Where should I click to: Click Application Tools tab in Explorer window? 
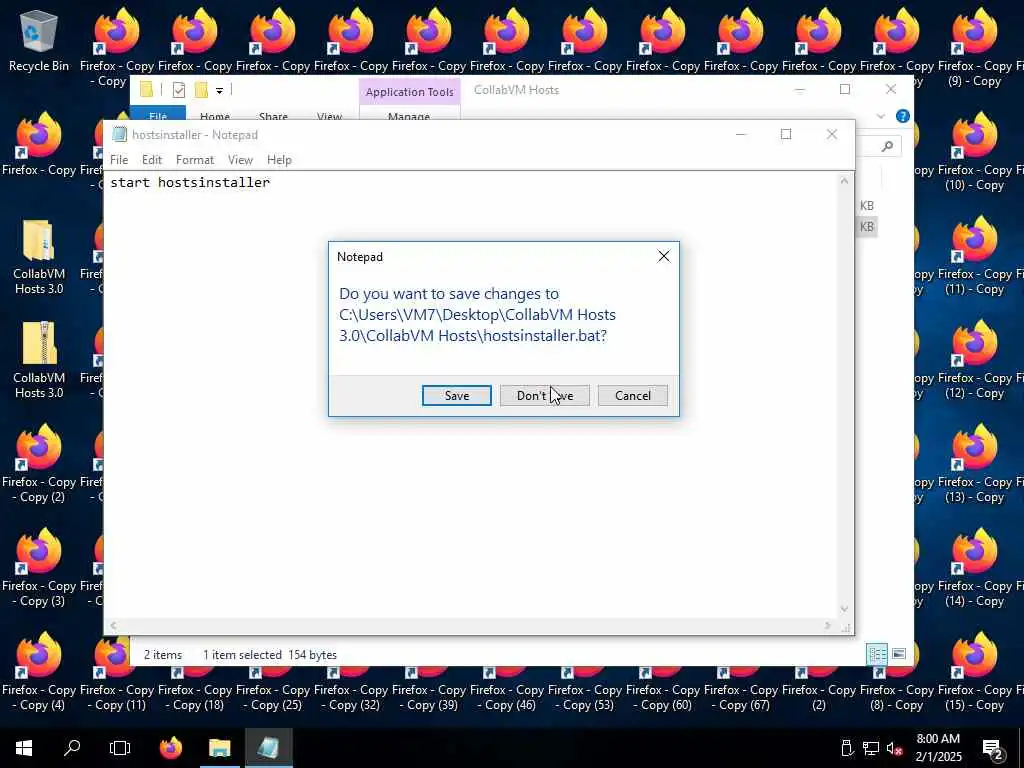tap(409, 91)
